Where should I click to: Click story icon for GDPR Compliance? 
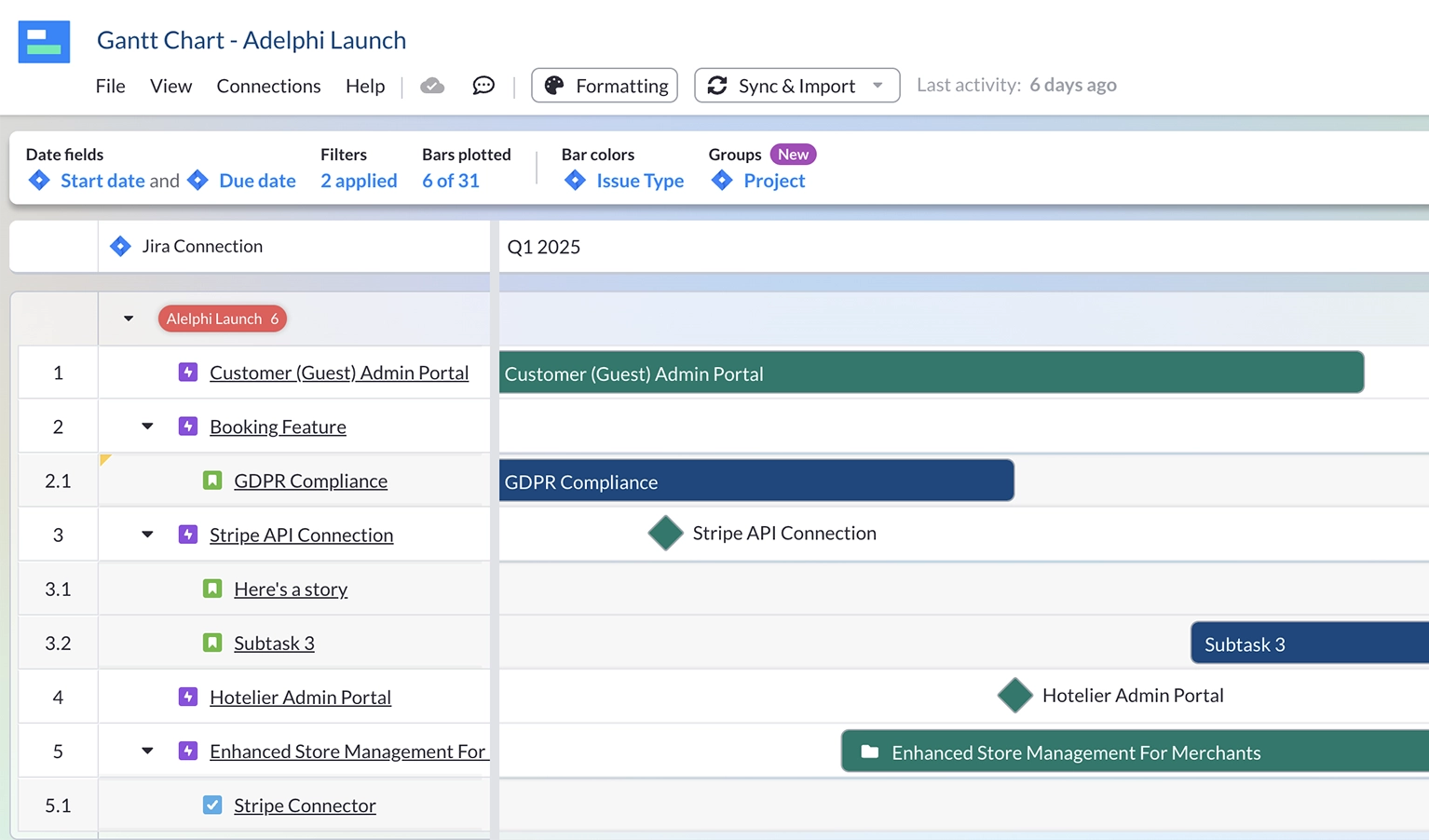pos(212,480)
